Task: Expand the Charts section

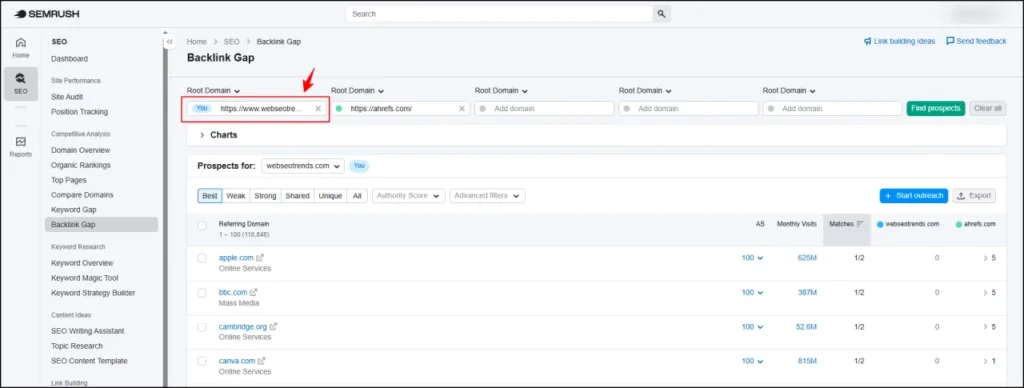Action: 218,135
